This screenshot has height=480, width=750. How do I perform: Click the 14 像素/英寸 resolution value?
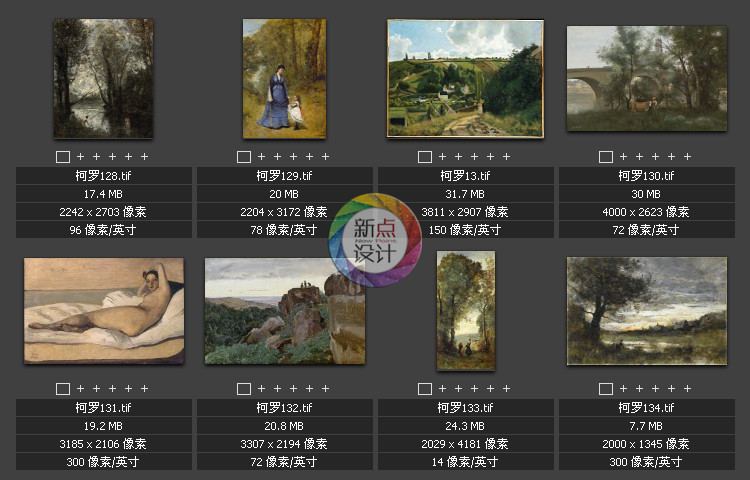[x=465, y=462]
